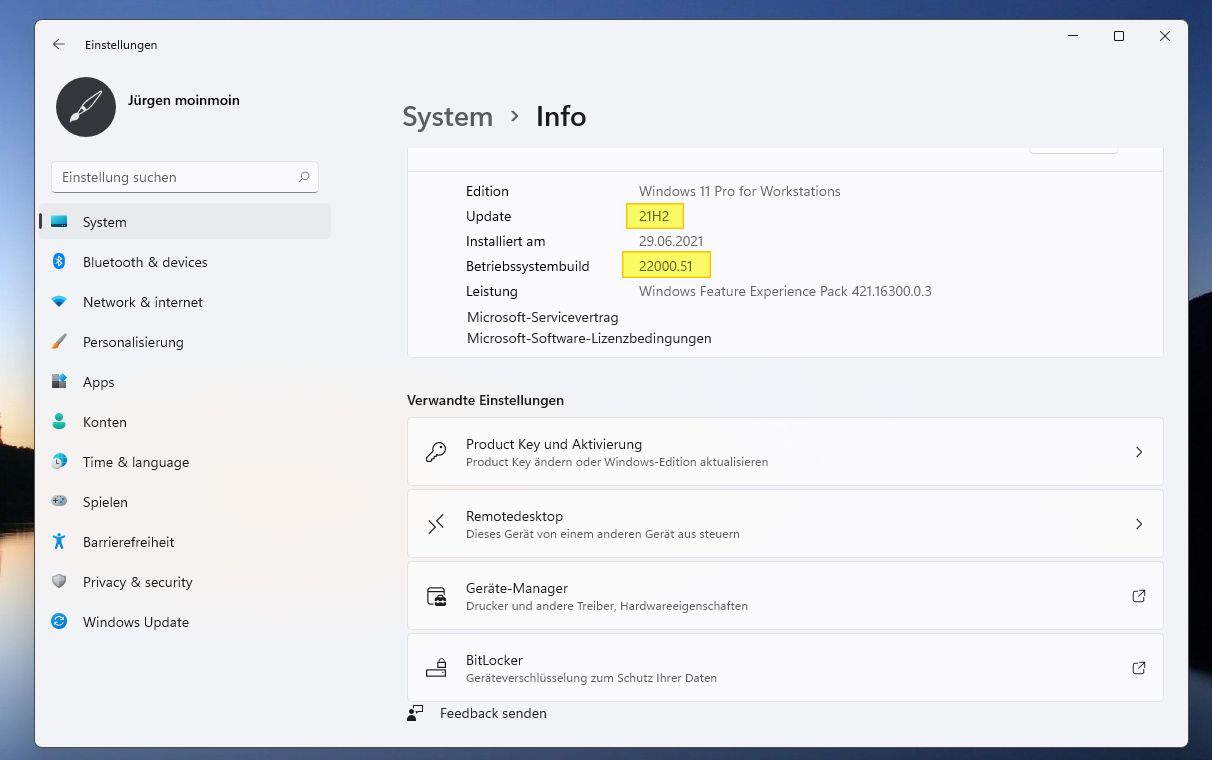This screenshot has height=760, width=1212.
Task: Click the Spielen gamepad icon
Action: pos(59,502)
